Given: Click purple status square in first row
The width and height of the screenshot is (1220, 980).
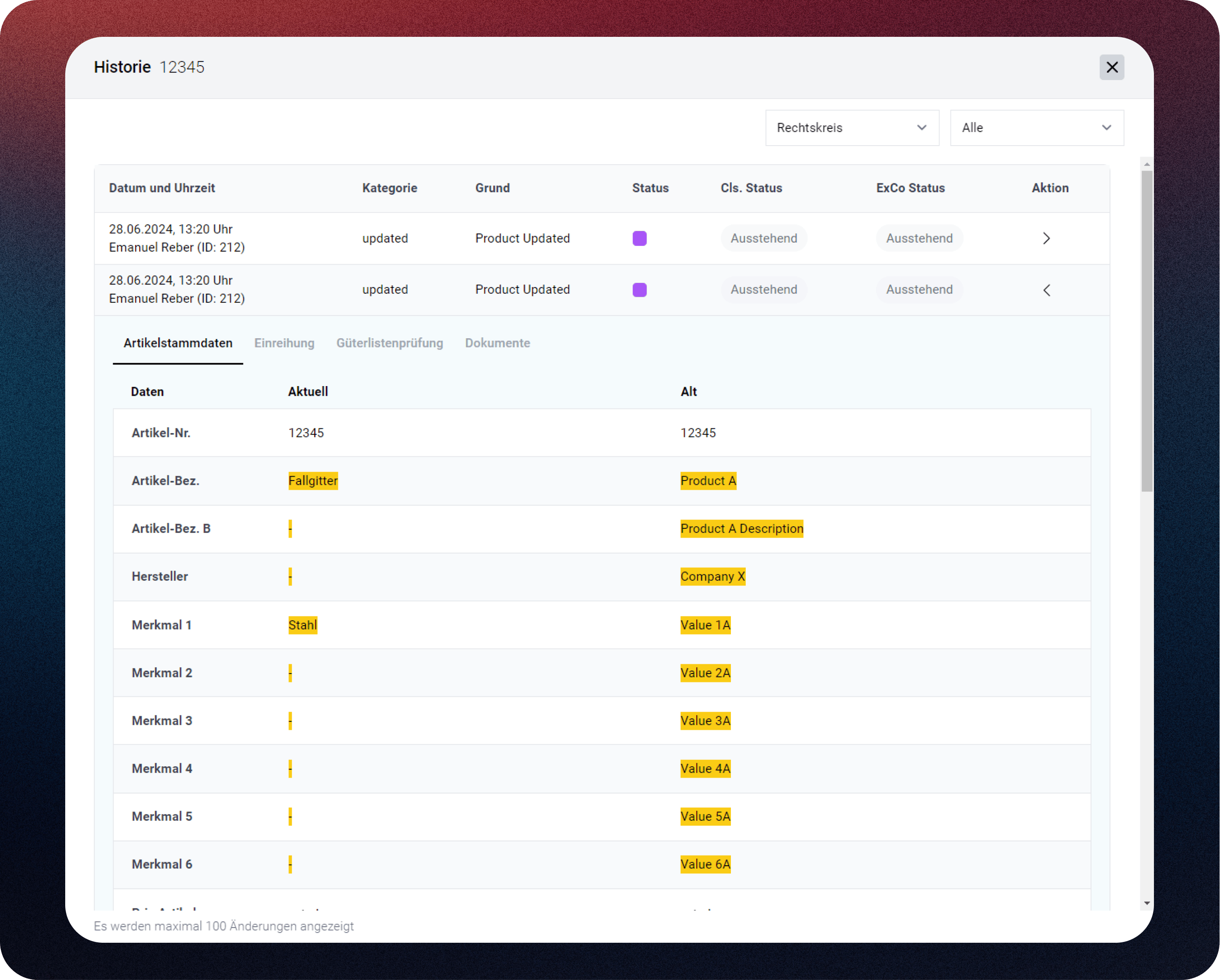Looking at the screenshot, I should pos(639,238).
